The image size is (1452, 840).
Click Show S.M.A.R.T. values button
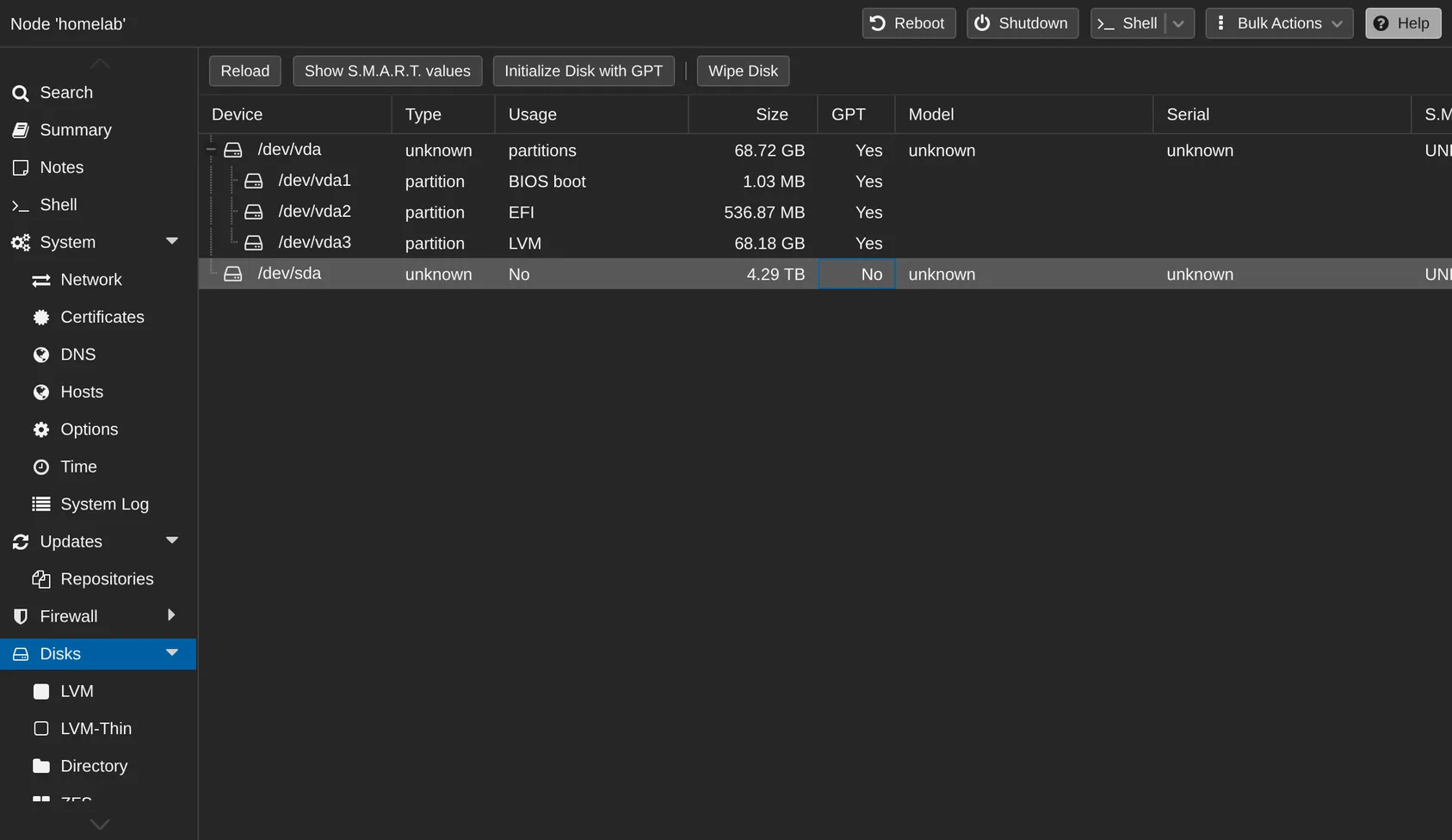click(x=387, y=71)
